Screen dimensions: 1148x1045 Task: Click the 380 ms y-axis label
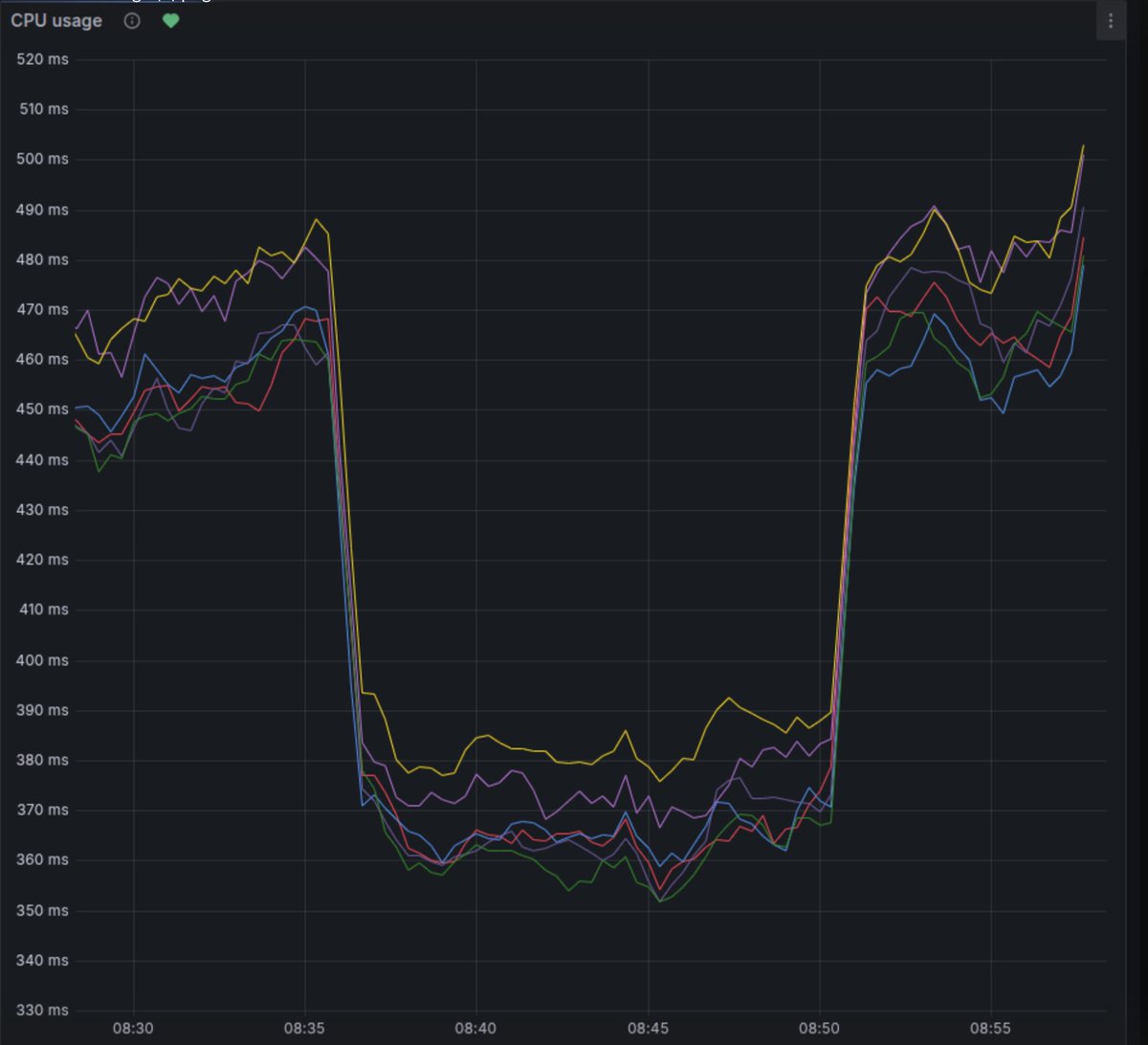pos(44,760)
